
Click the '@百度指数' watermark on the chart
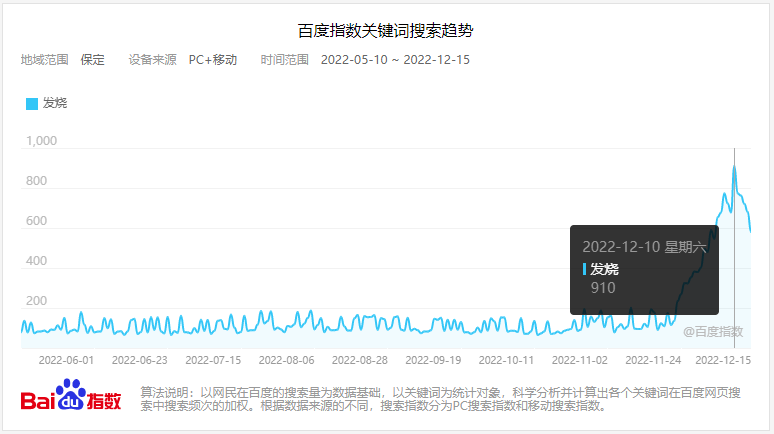click(713, 331)
